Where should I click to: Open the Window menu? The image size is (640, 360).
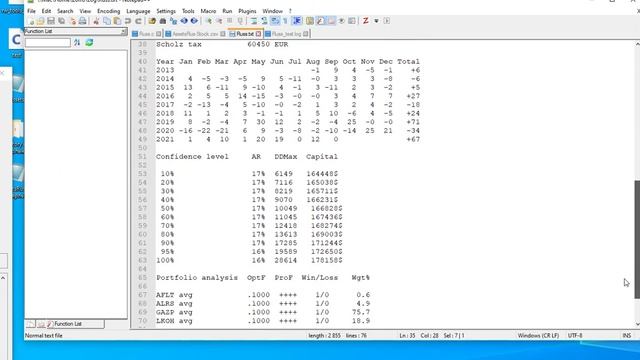(x=272, y=11)
